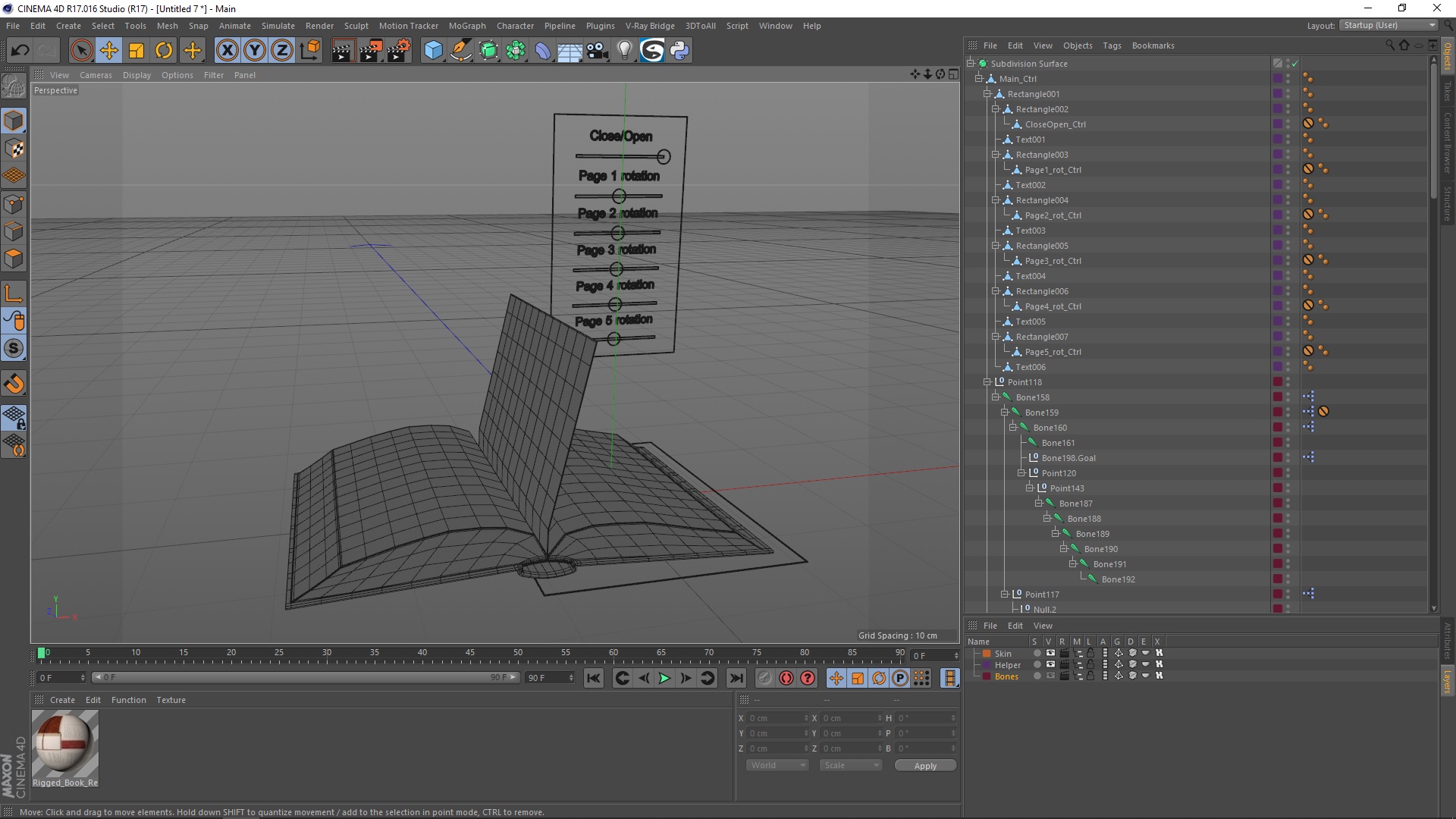
Task: Collapse Rectangle001 tree node
Action: (987, 94)
